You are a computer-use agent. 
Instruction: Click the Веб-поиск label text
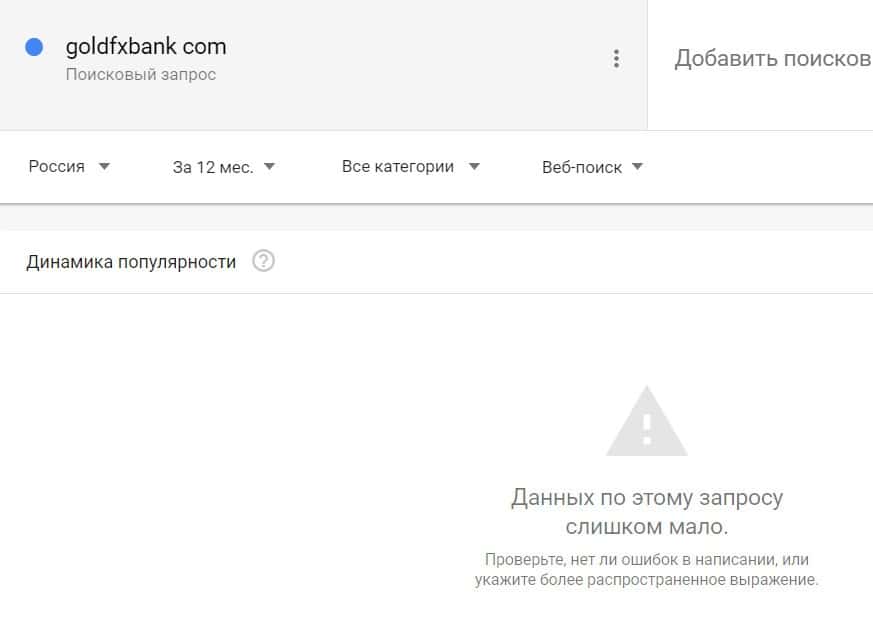click(x=582, y=167)
